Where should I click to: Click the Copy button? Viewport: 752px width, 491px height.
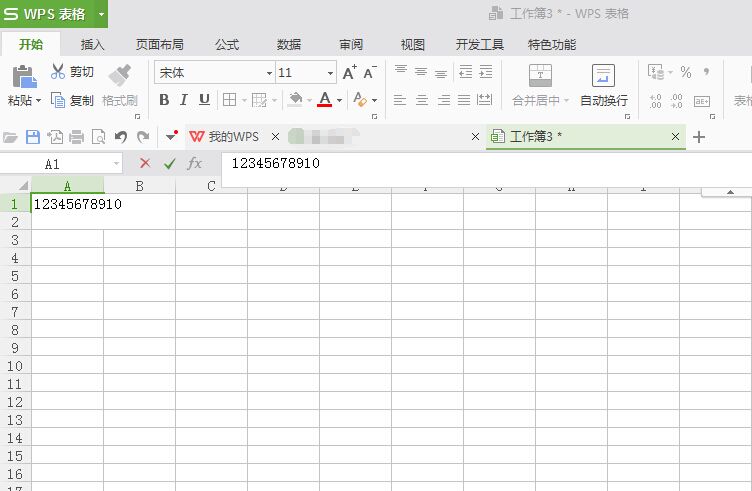point(72,100)
